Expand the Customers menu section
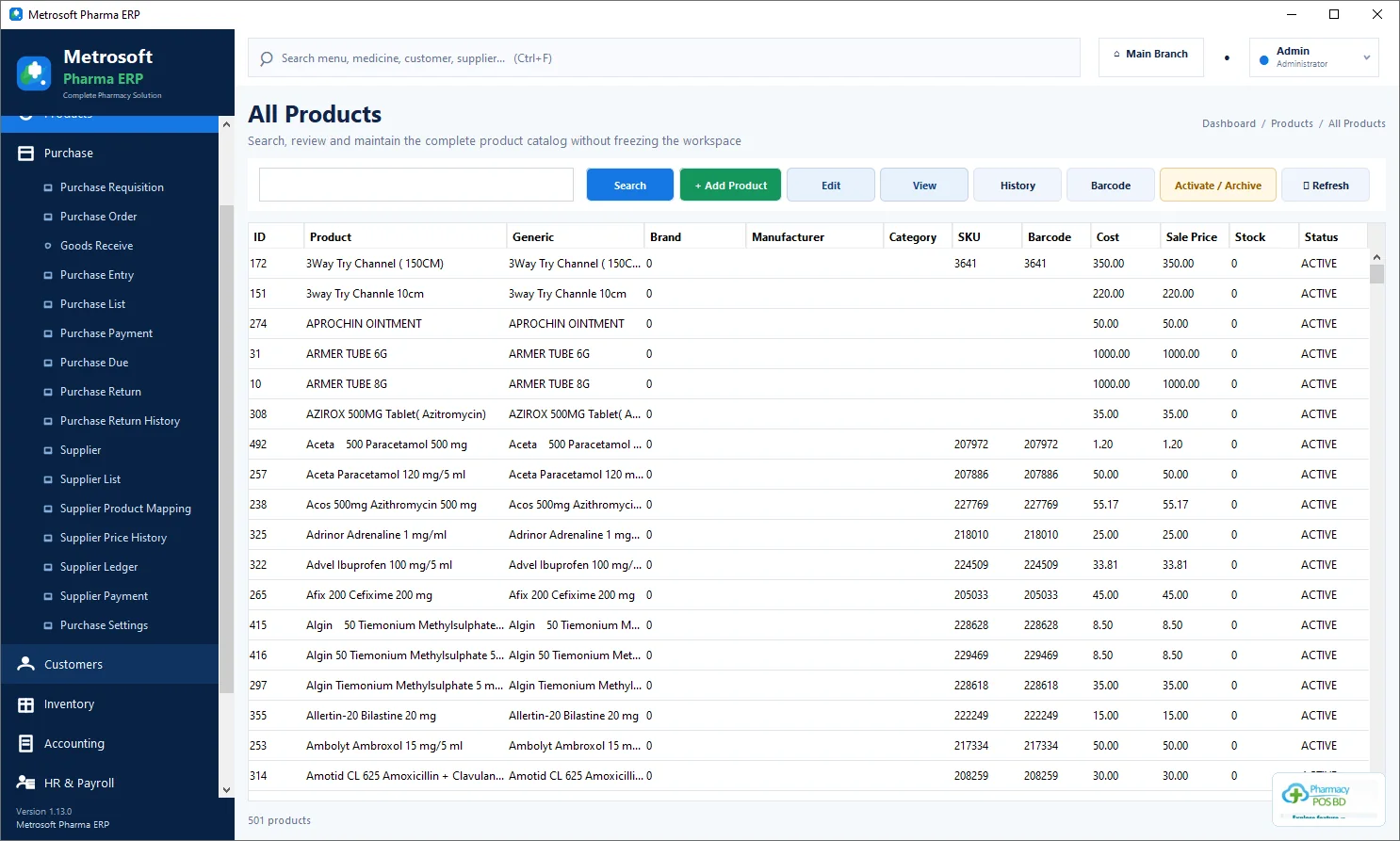 [110, 664]
